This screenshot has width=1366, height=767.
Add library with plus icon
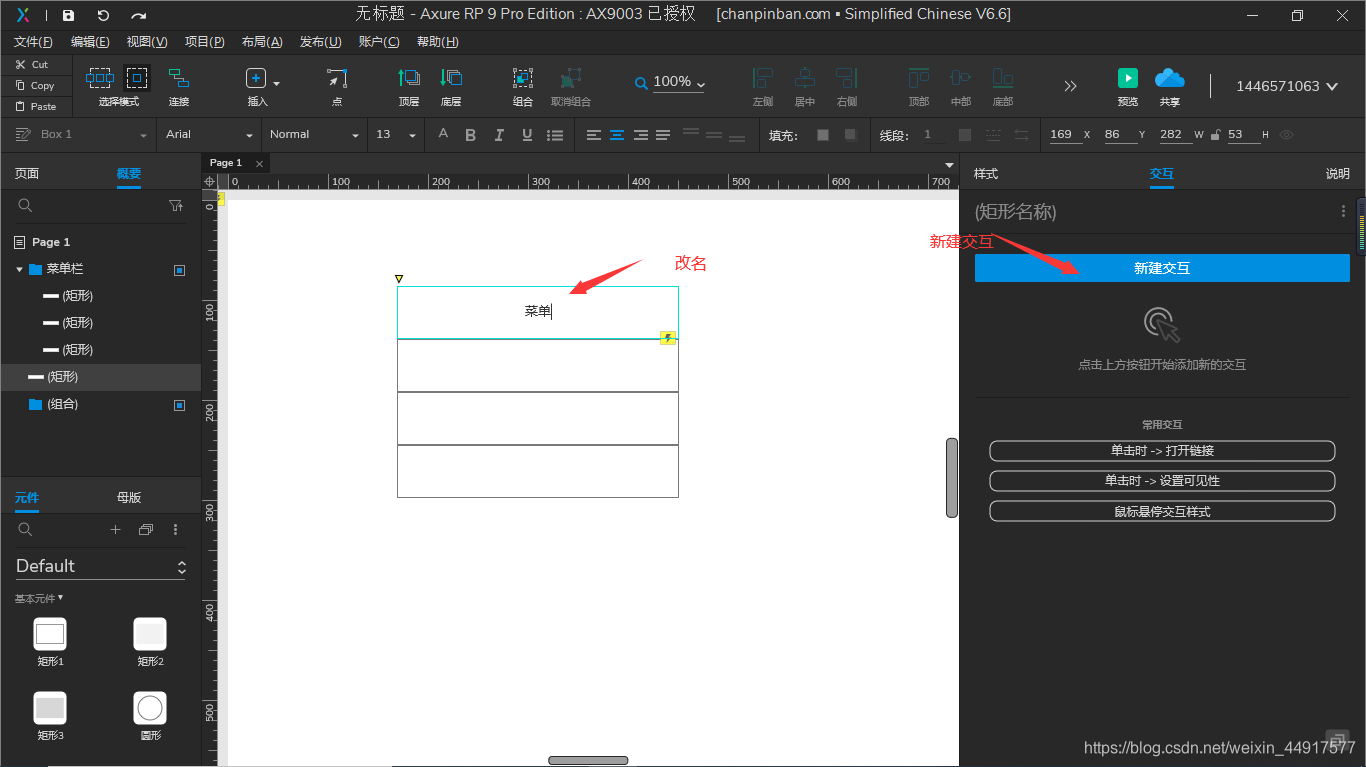coord(115,529)
